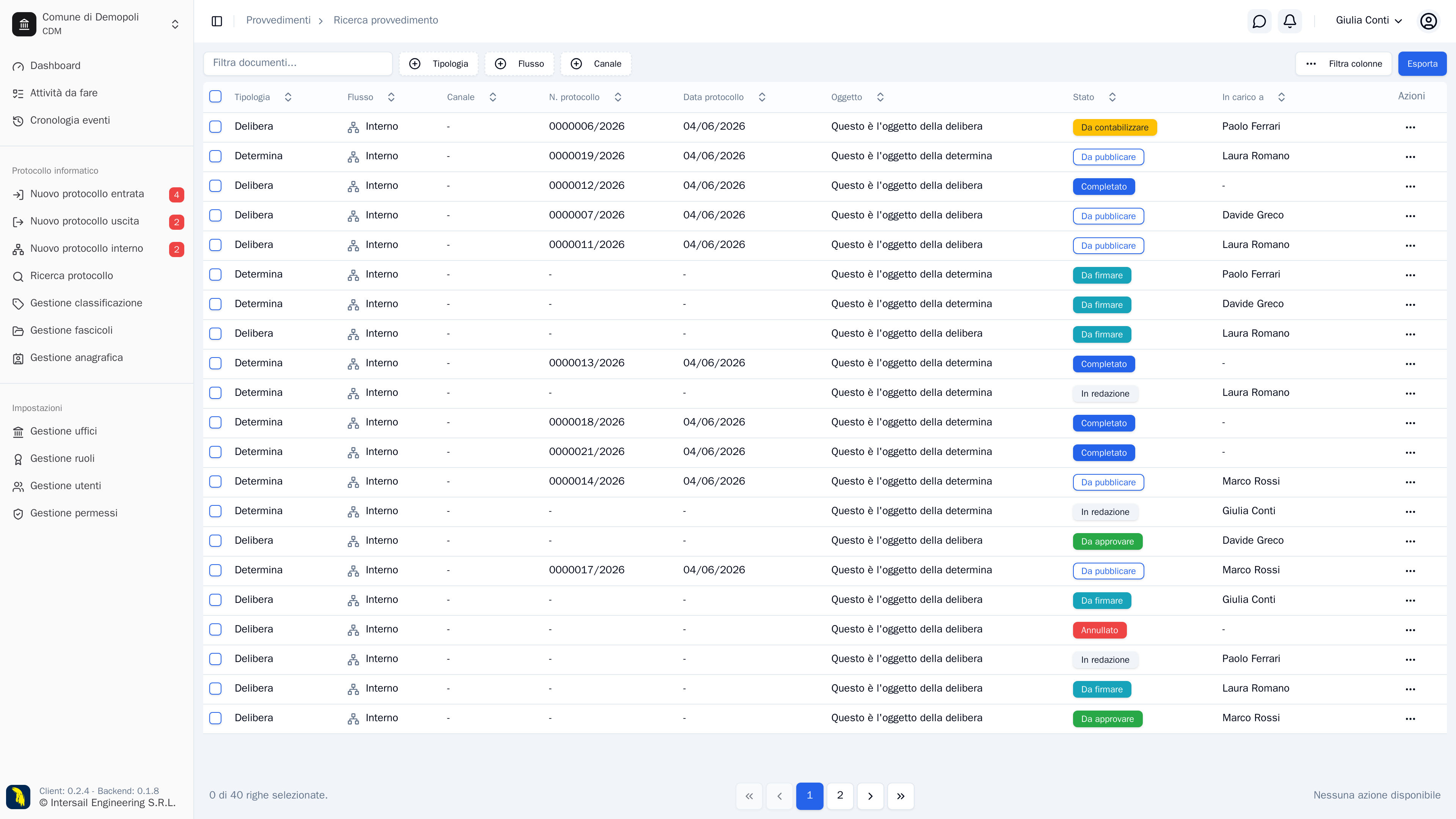
Task: Click the Filtra documenti search field
Action: coord(298,63)
